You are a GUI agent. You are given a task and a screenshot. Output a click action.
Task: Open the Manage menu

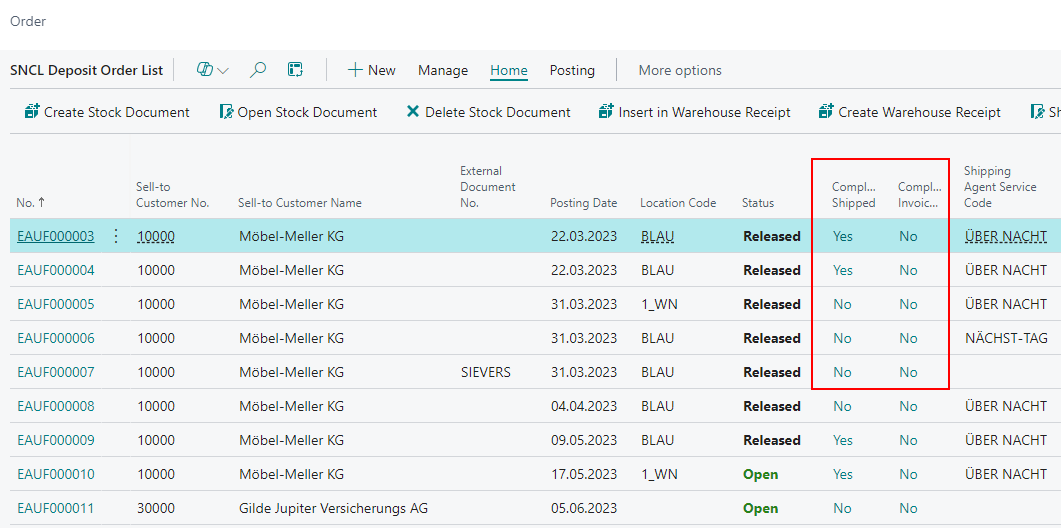coord(443,70)
